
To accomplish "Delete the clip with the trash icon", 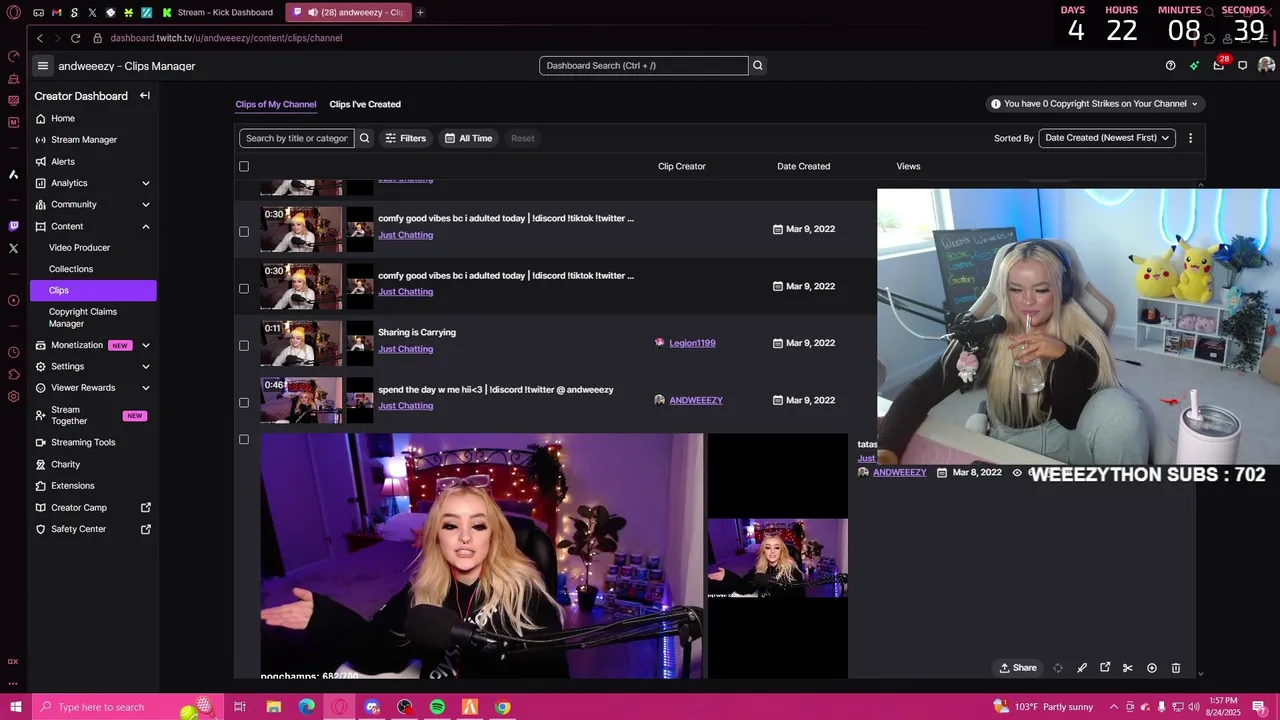I will pos(1176,668).
